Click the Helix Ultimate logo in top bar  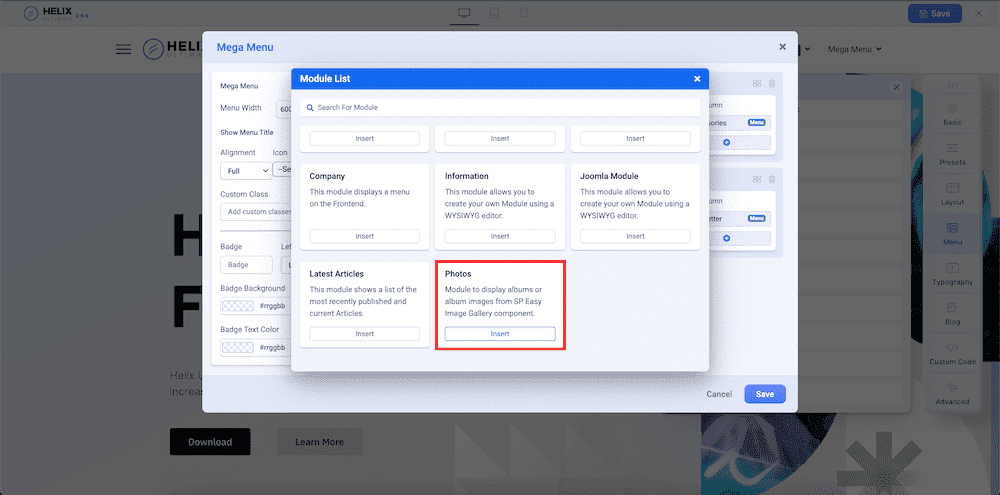coord(55,13)
